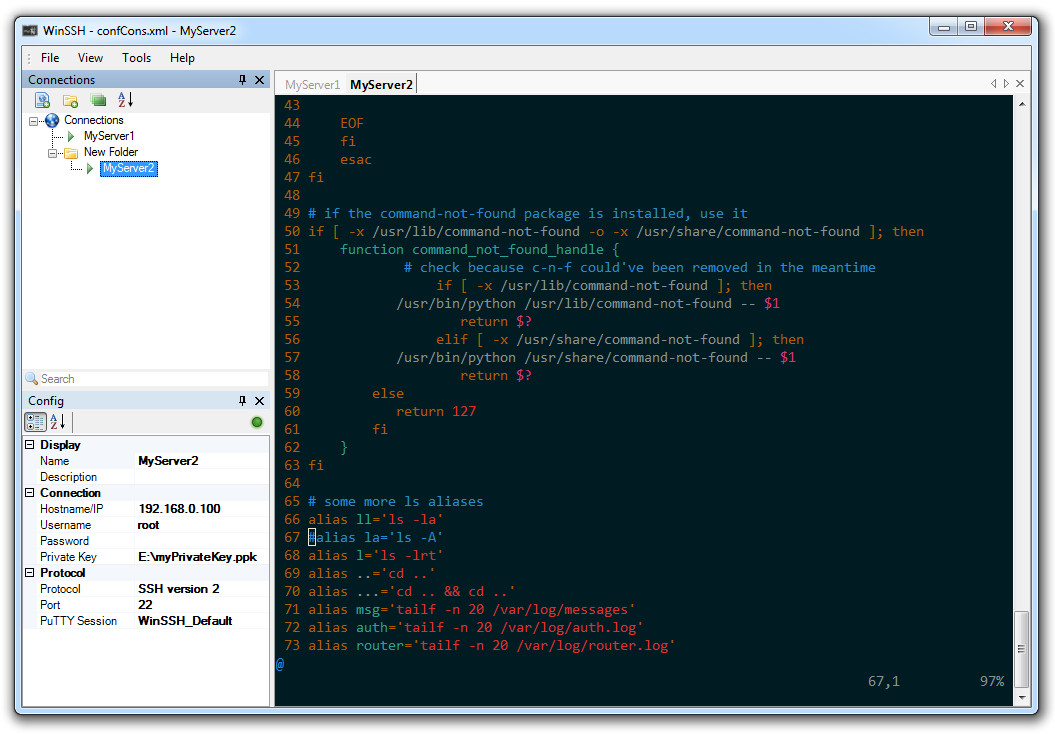Click the new folder toolbar icon
Viewport: 1055px width, 734px height.
[70, 100]
